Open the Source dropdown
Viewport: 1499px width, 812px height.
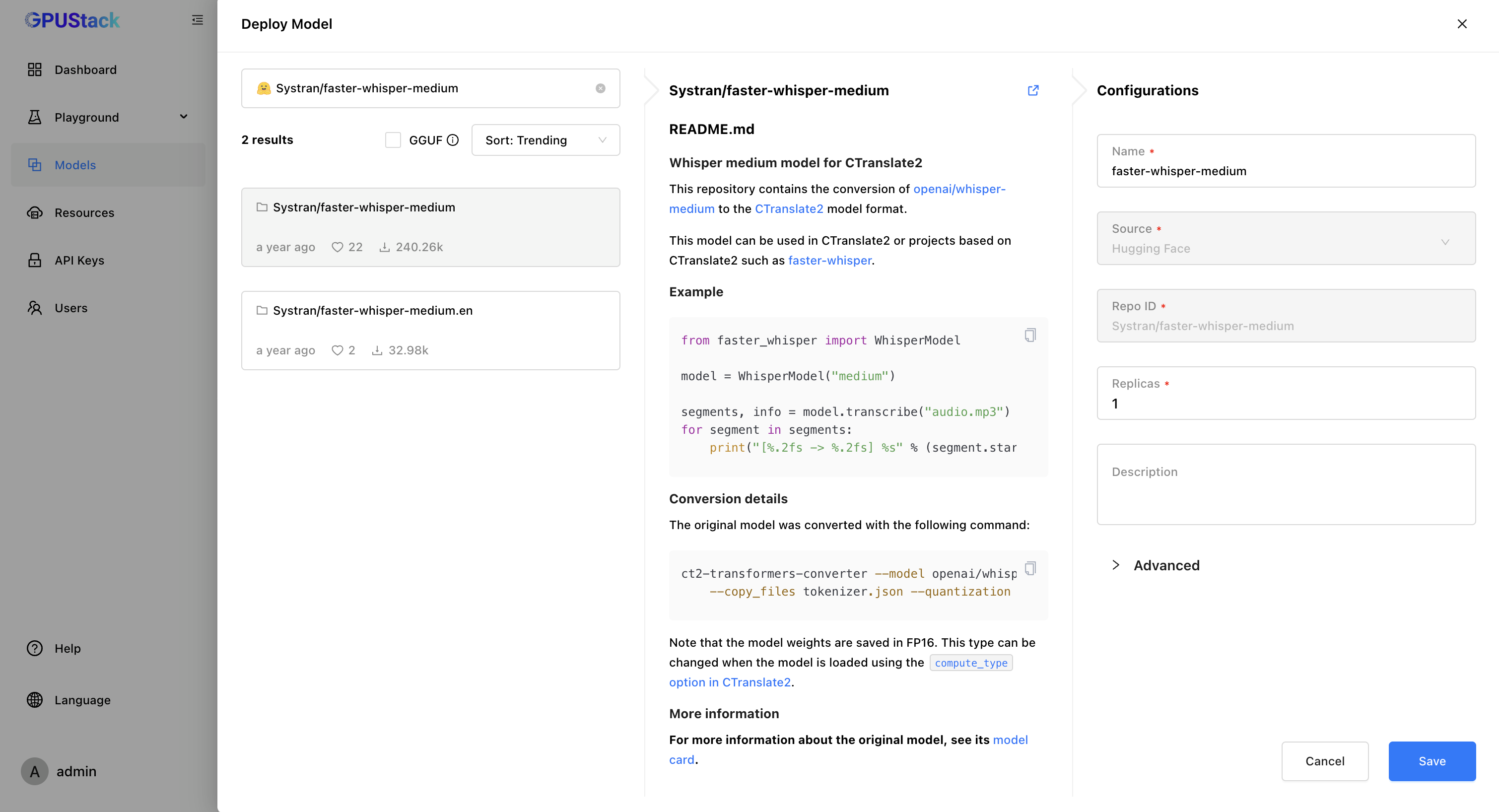point(1286,239)
